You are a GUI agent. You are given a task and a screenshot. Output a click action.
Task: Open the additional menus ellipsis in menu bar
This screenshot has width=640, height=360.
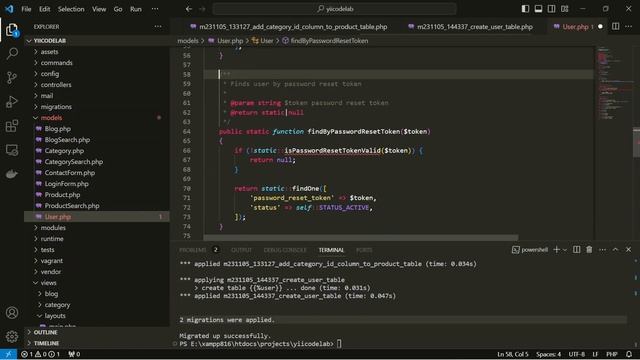coord(155,9)
